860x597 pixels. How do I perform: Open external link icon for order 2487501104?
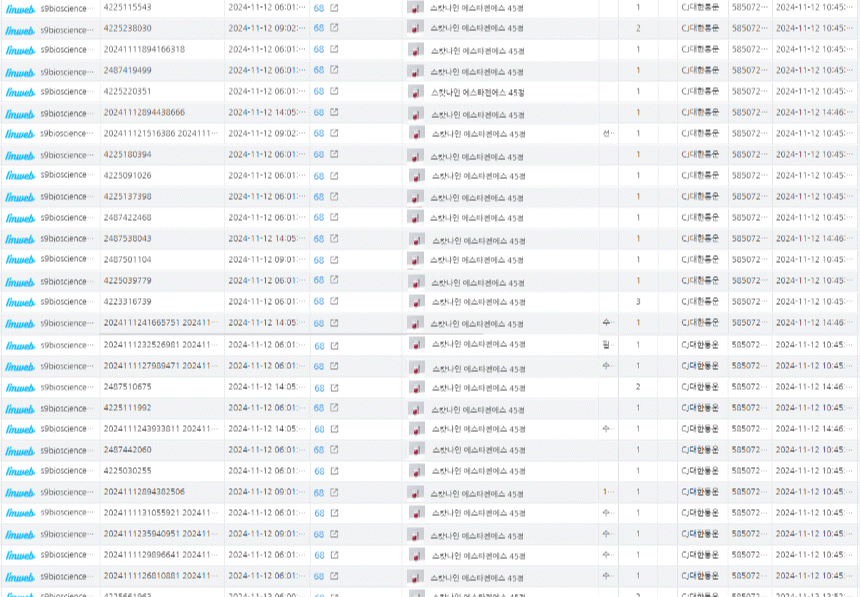click(x=334, y=260)
